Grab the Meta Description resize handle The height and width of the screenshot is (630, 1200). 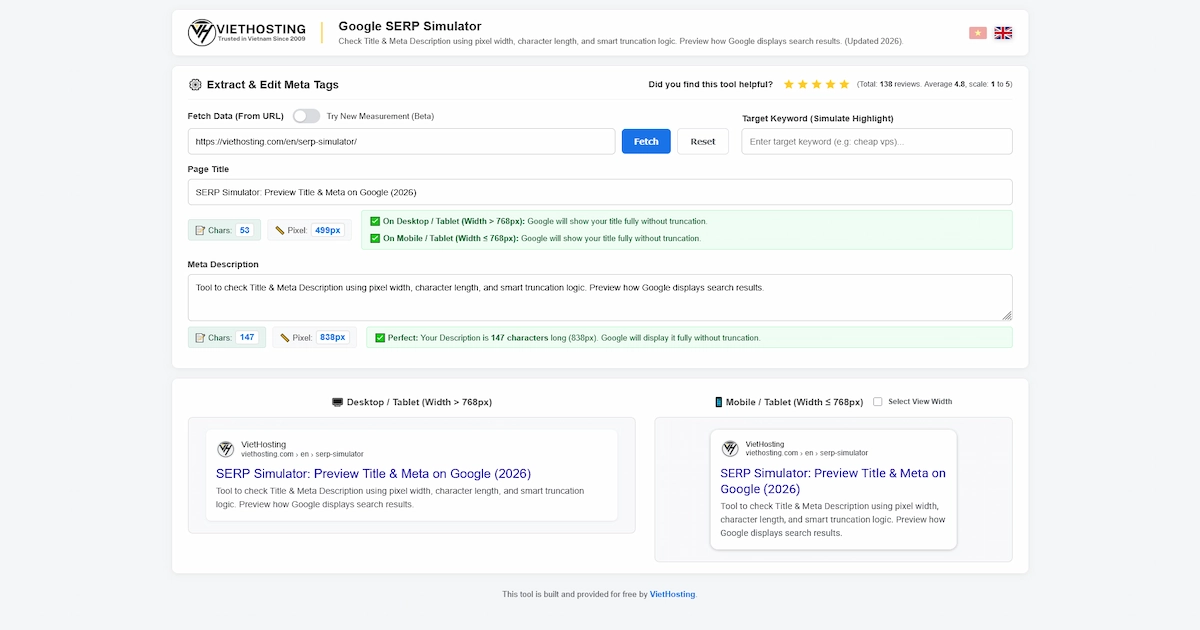tap(1006, 315)
